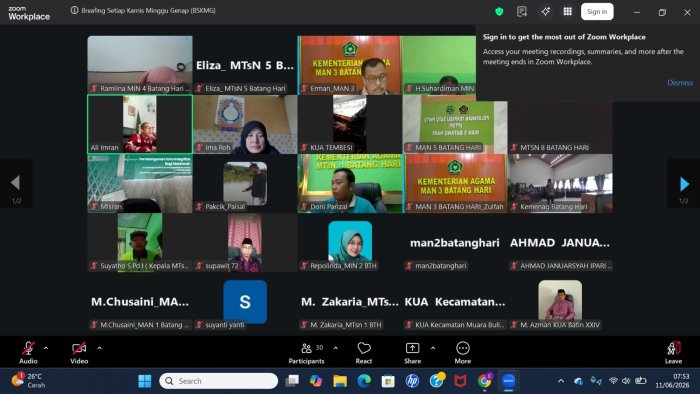Select the Kemenag Batang Hari video tile
700x394 pixels.
560,183
